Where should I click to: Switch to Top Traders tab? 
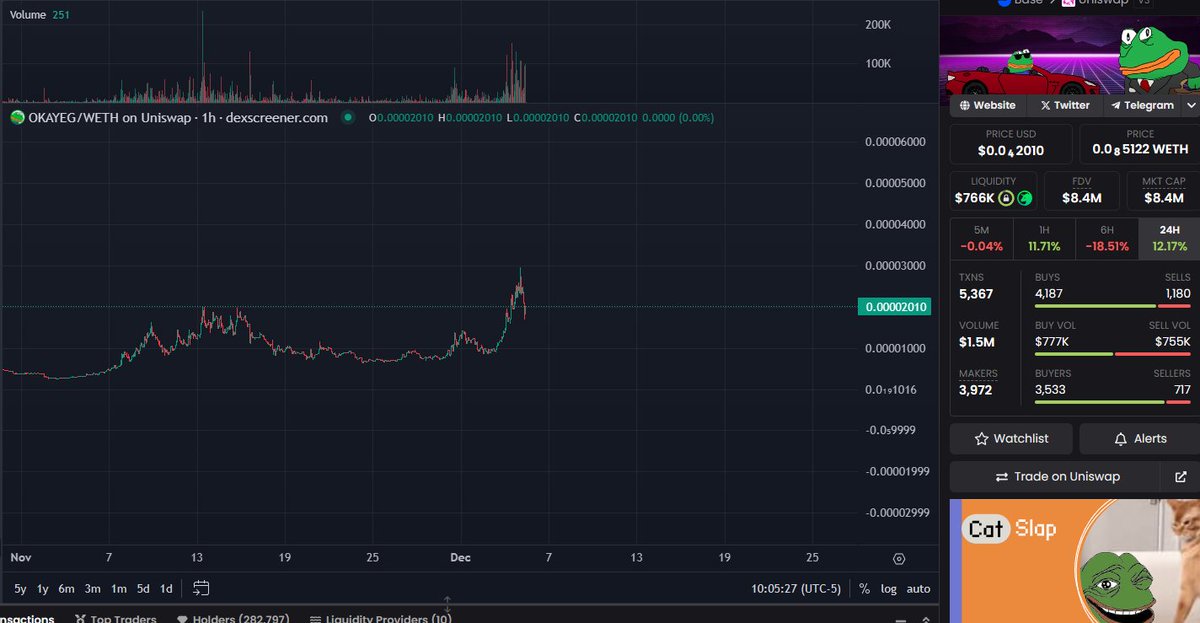[115, 619]
